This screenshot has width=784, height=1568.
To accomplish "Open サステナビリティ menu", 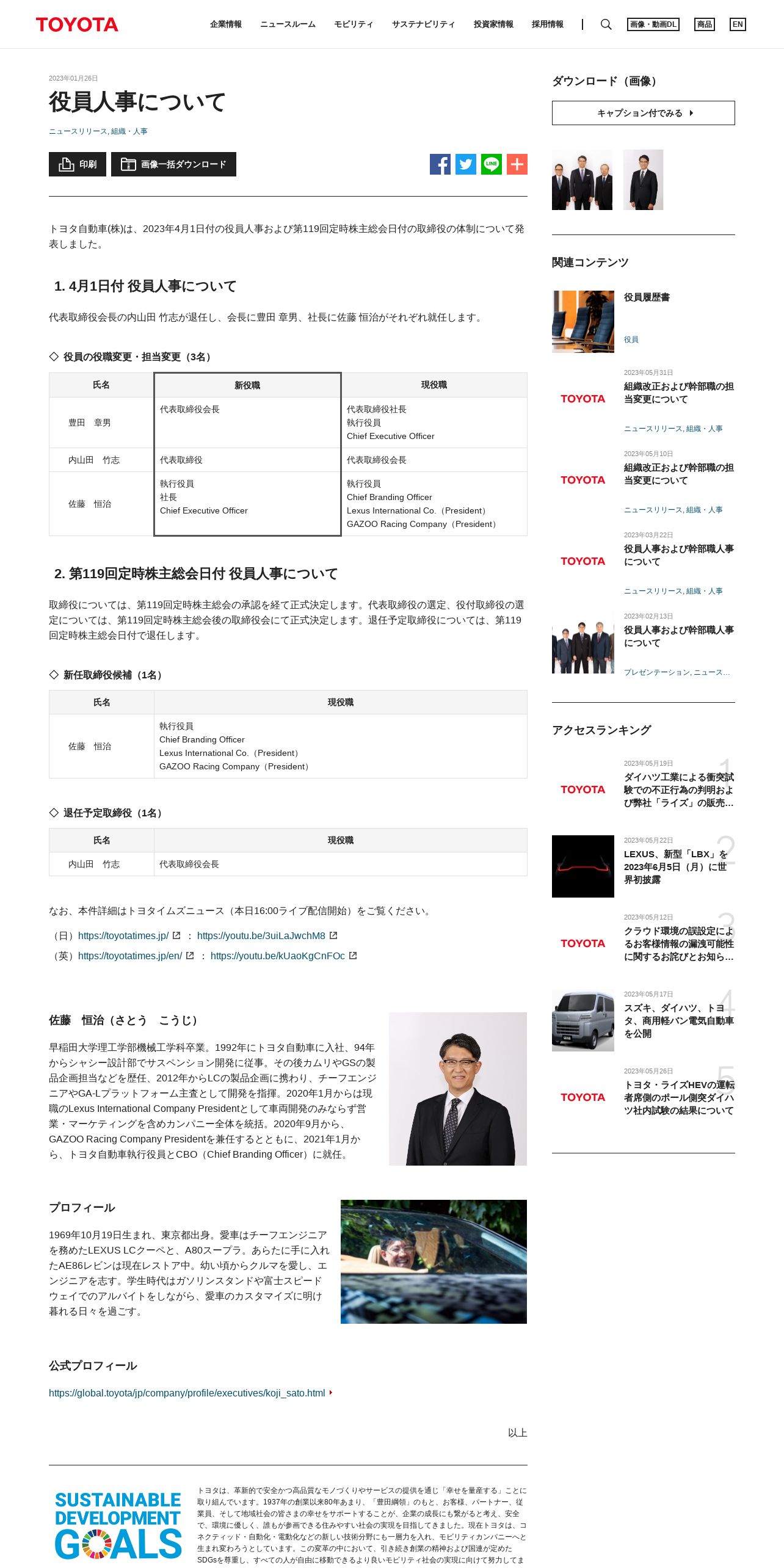I will point(423,24).
